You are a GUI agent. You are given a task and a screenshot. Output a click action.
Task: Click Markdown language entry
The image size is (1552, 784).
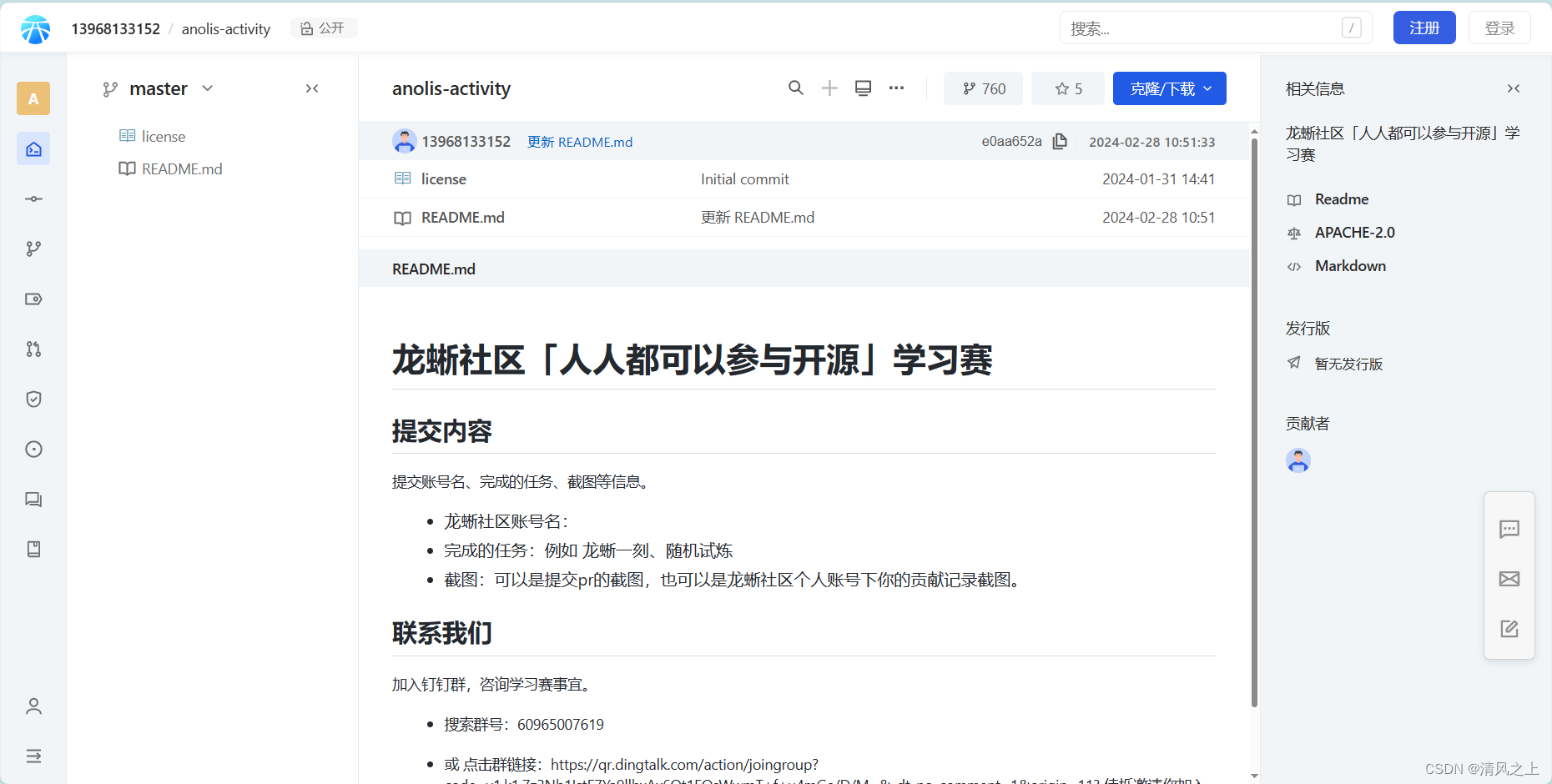1350,265
